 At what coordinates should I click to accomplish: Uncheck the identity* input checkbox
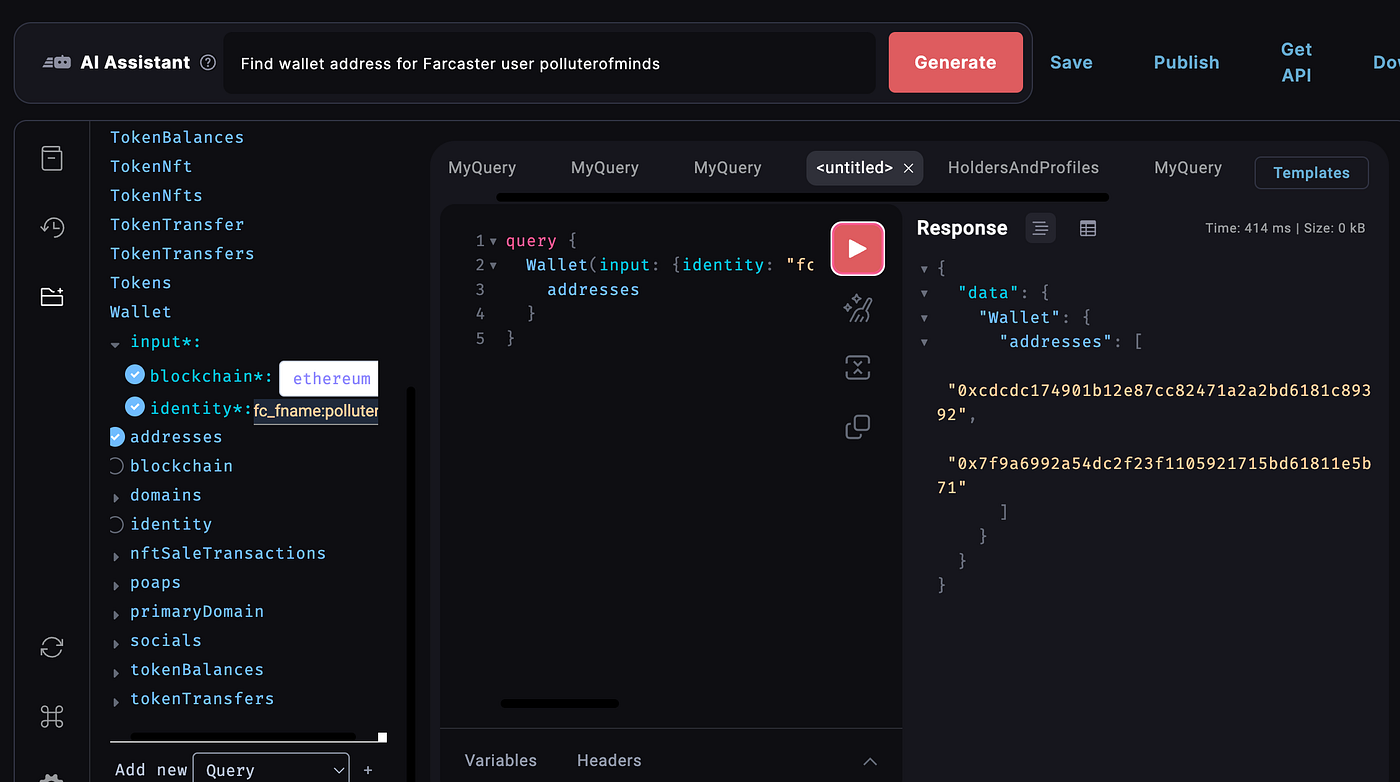click(134, 408)
